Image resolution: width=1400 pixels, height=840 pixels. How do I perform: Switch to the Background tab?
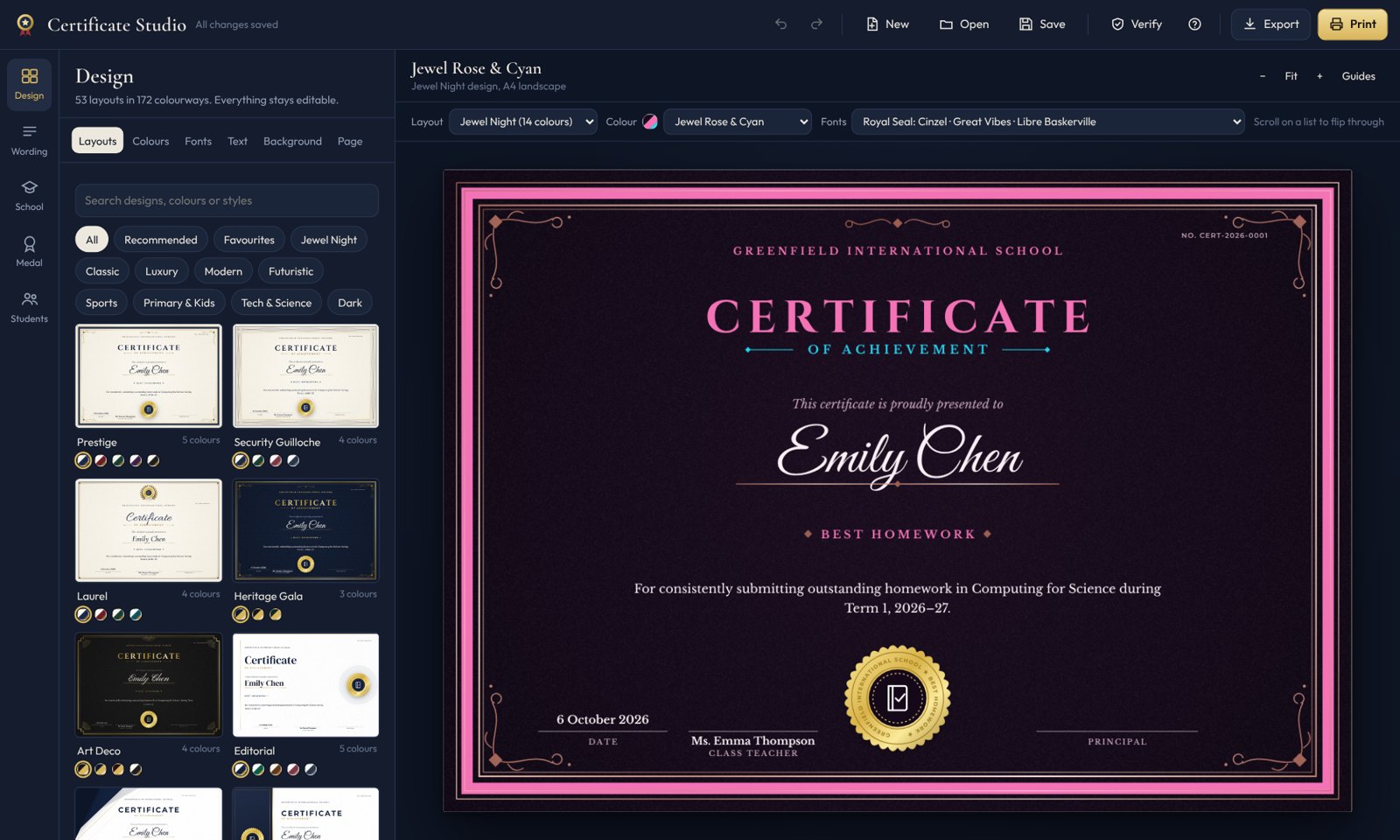click(x=292, y=141)
